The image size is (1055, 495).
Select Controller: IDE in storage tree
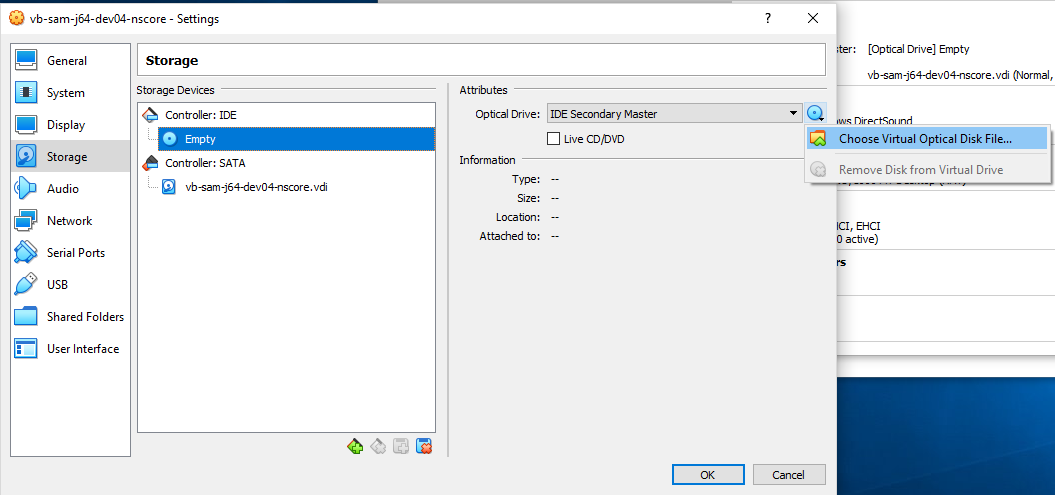[x=201, y=115]
